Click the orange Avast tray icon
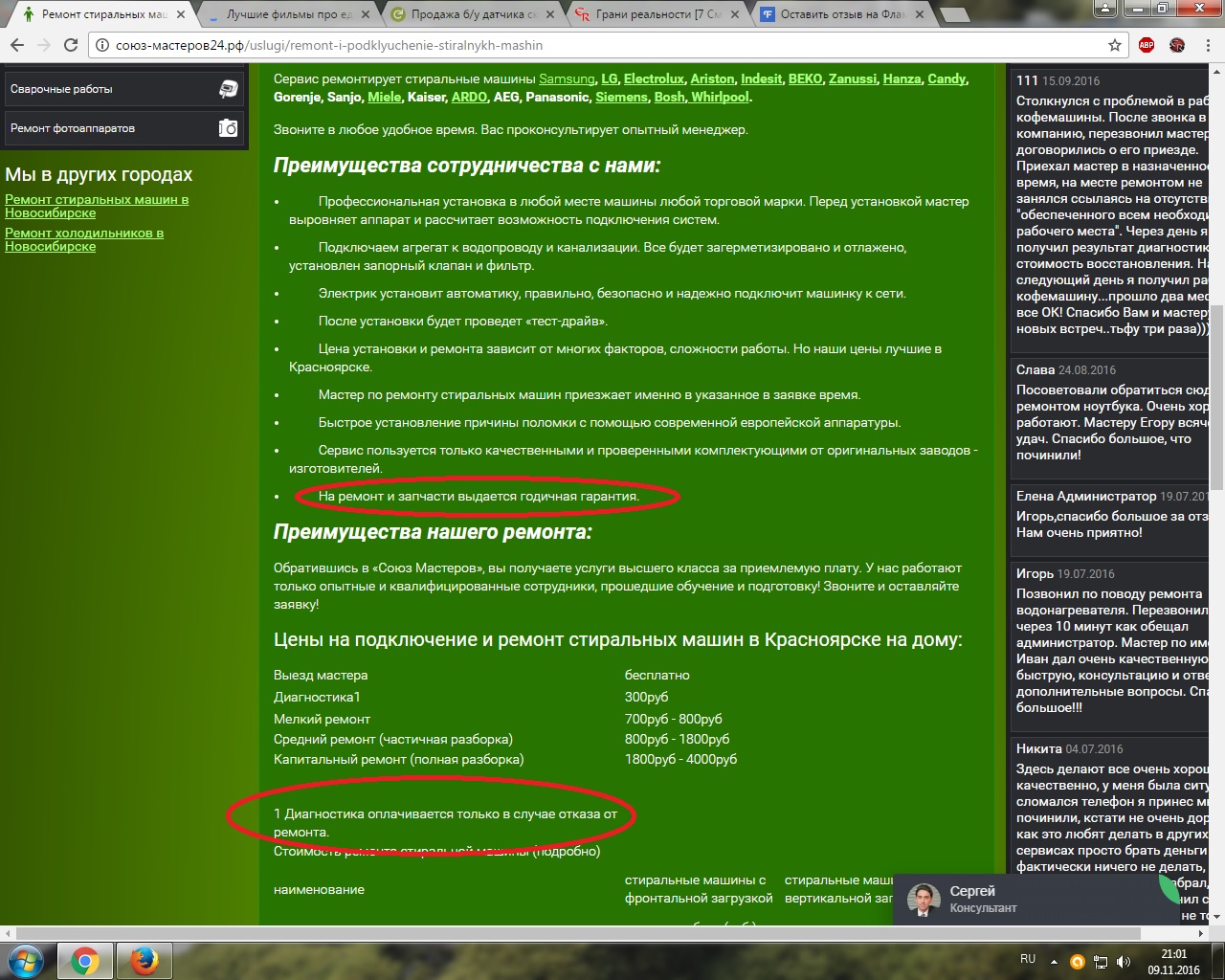 click(x=1077, y=962)
